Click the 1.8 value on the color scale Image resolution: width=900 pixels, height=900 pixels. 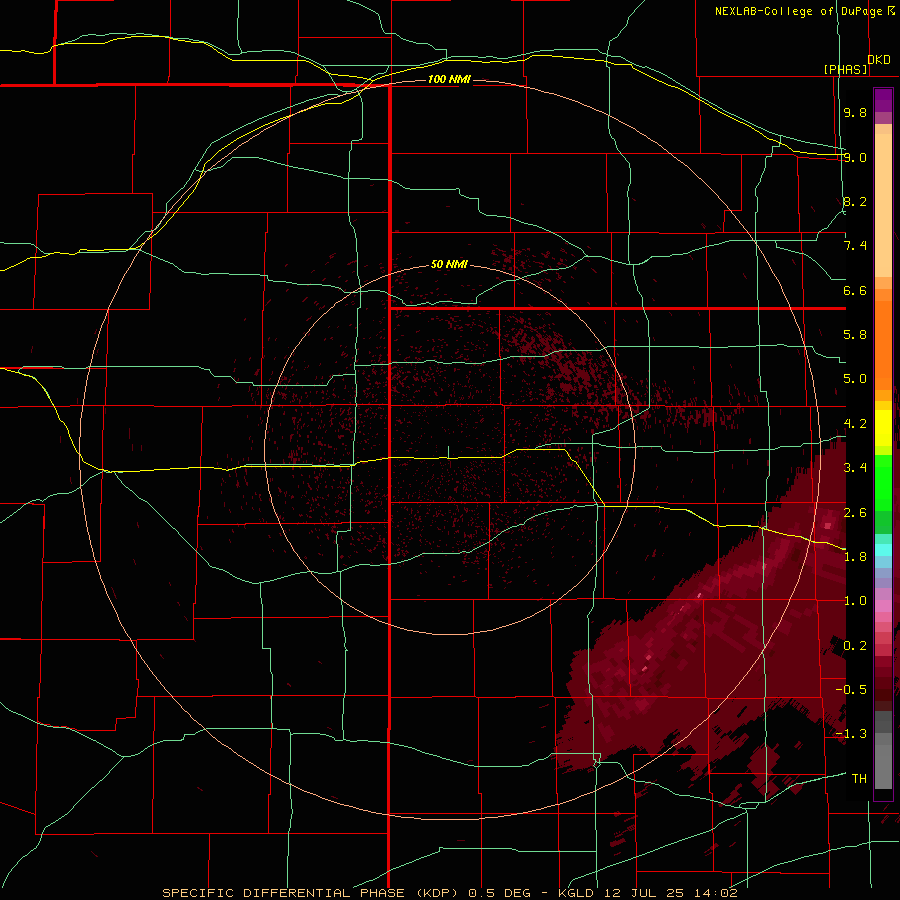coord(855,557)
